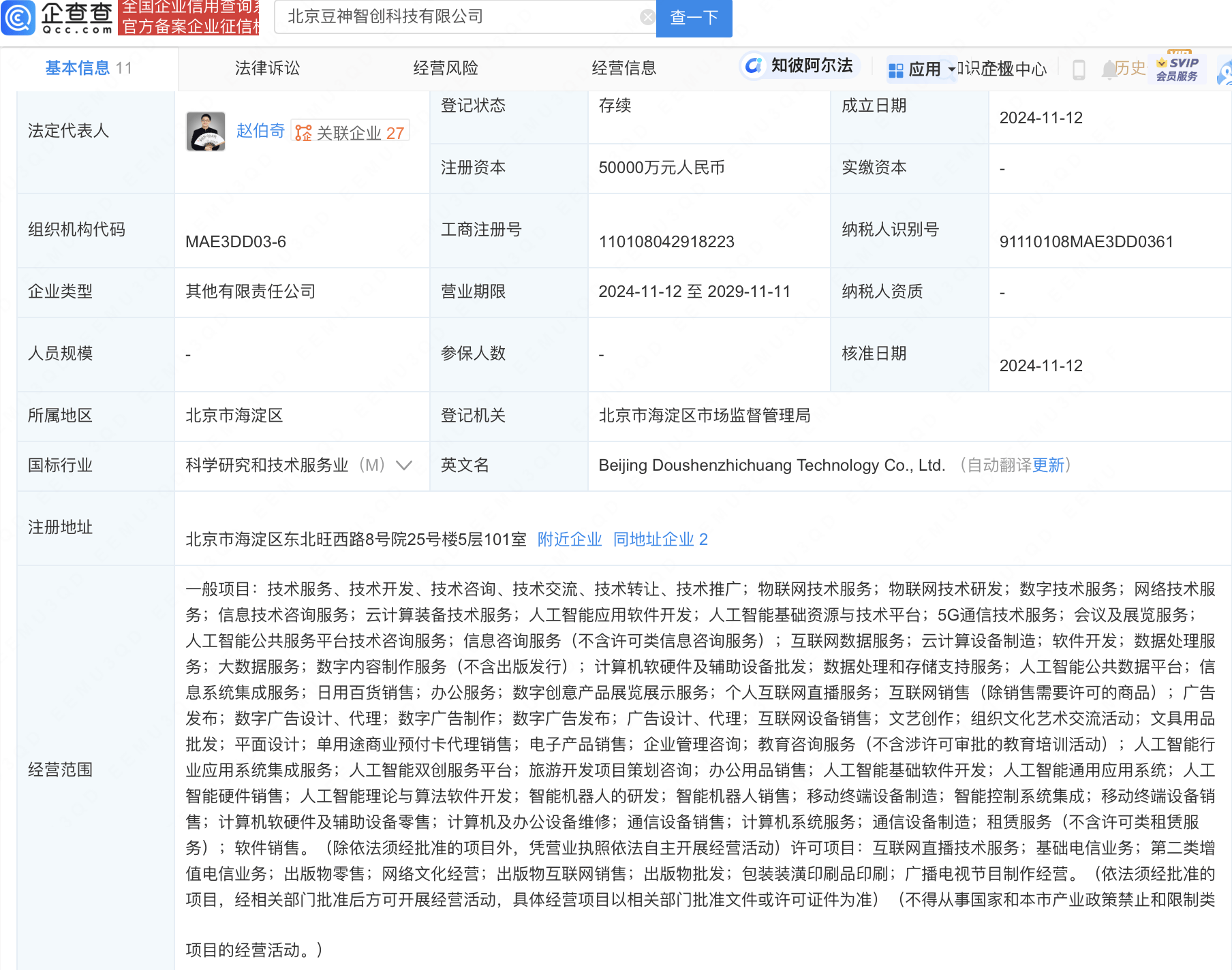This screenshot has width=1232, height=970.
Task: Switch to the 经营信息 tab
Action: click(624, 68)
